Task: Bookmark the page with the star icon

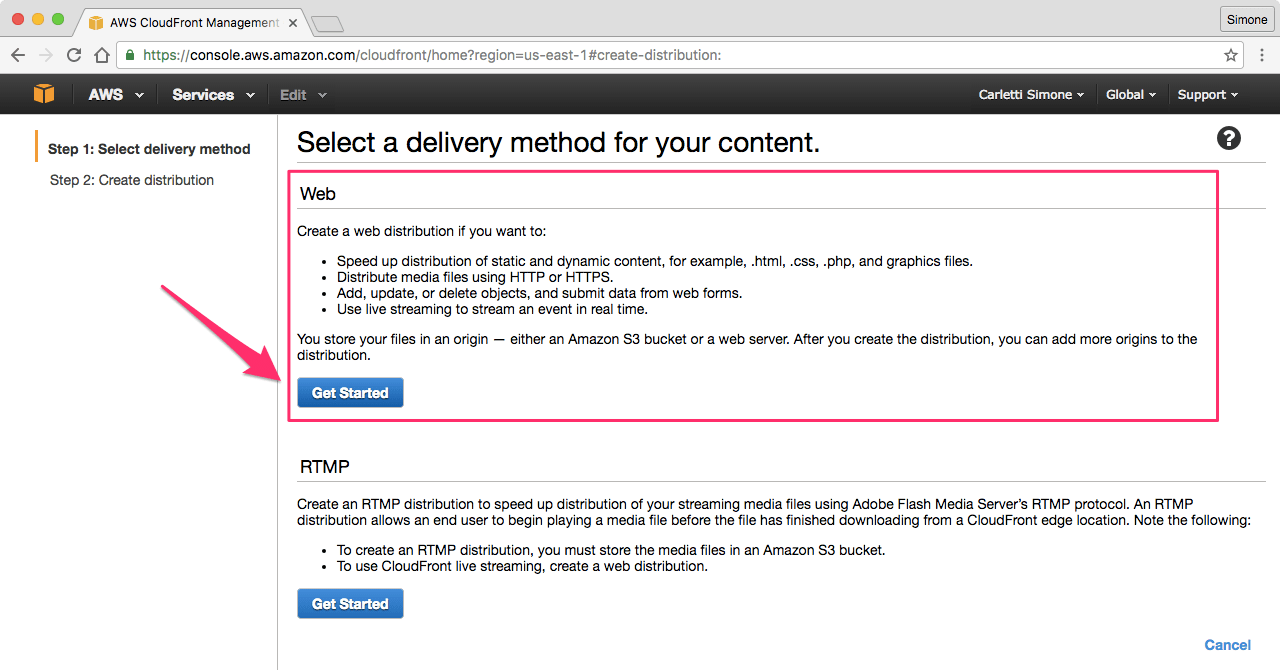Action: click(1231, 55)
